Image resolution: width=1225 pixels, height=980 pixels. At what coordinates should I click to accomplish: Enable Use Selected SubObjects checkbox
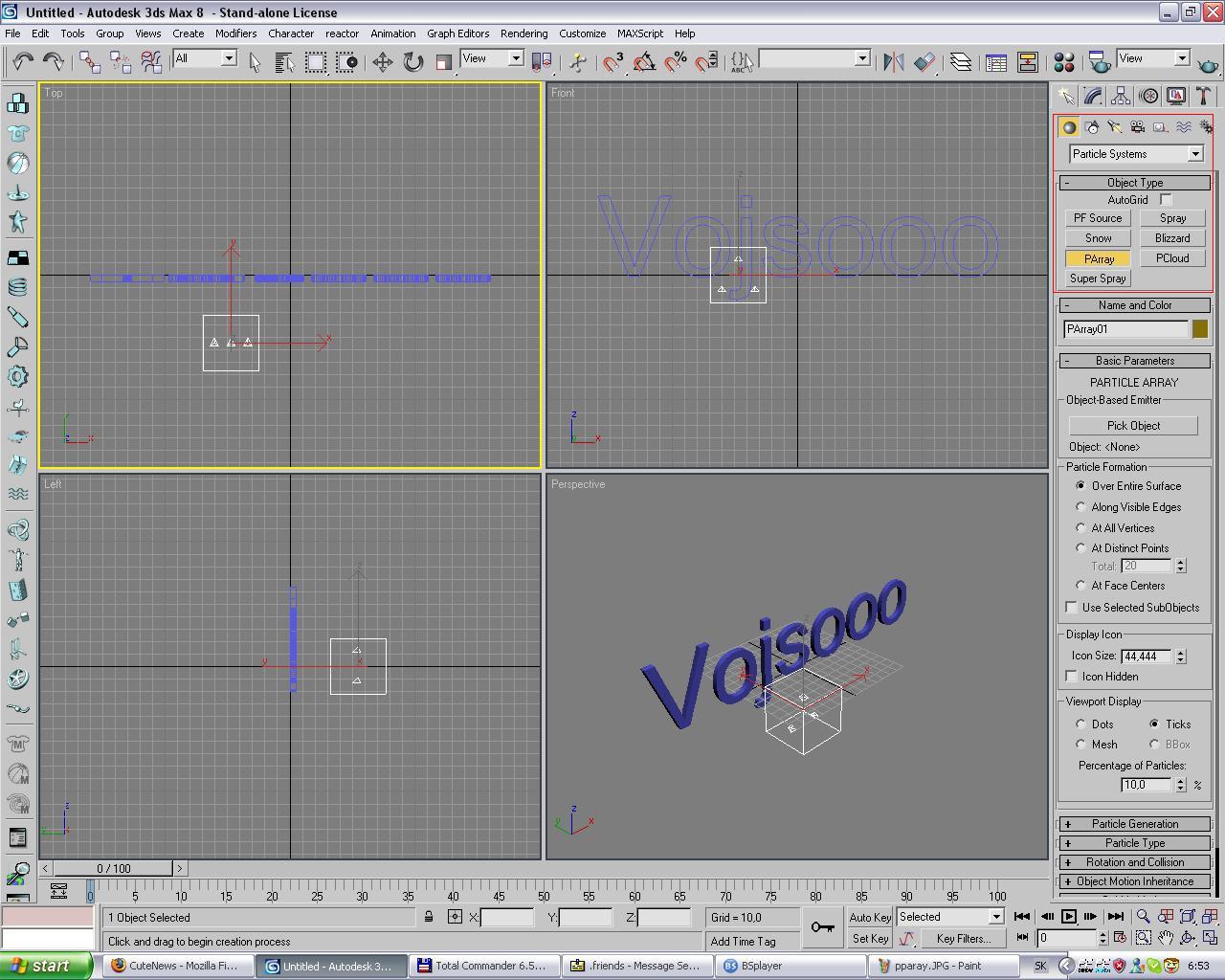pos(1072,608)
